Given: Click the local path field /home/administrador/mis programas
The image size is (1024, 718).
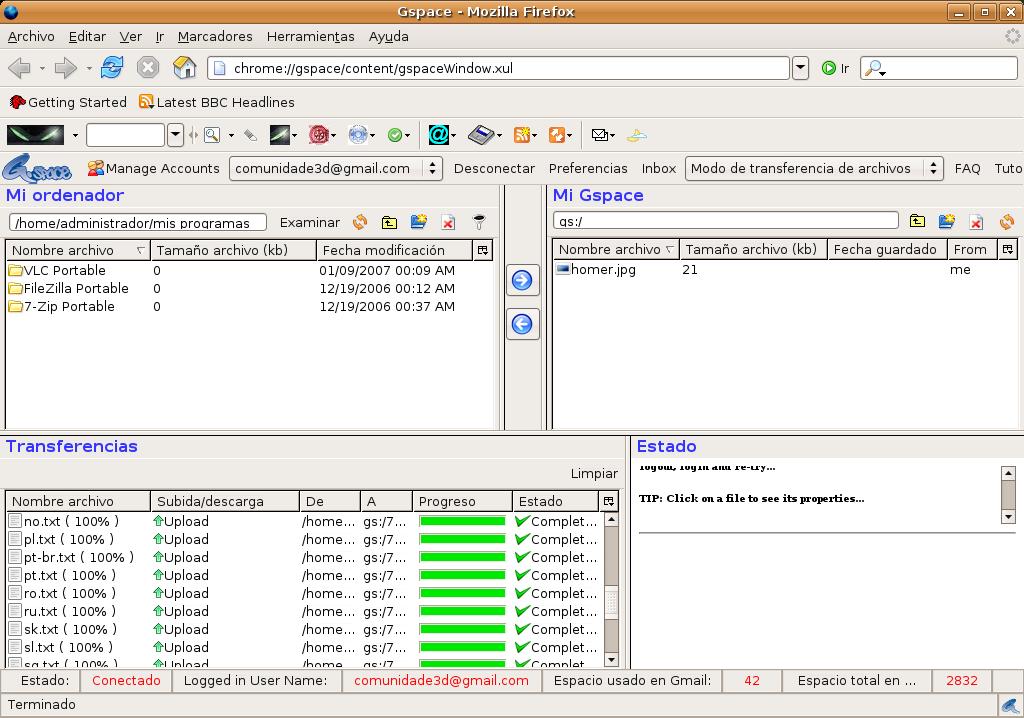Looking at the screenshot, I should point(138,223).
